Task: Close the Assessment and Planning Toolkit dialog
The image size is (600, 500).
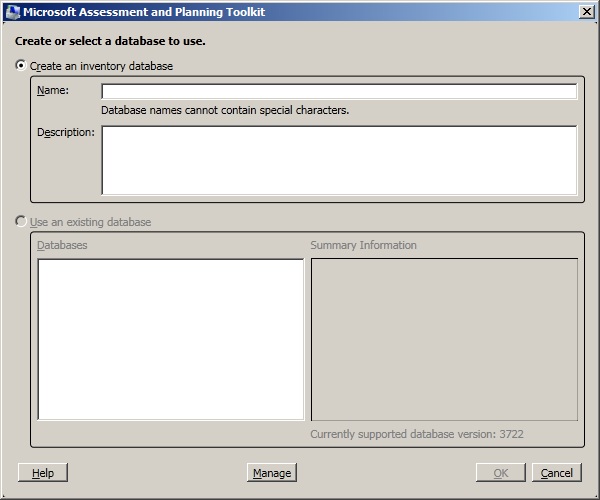Action: coord(587,11)
